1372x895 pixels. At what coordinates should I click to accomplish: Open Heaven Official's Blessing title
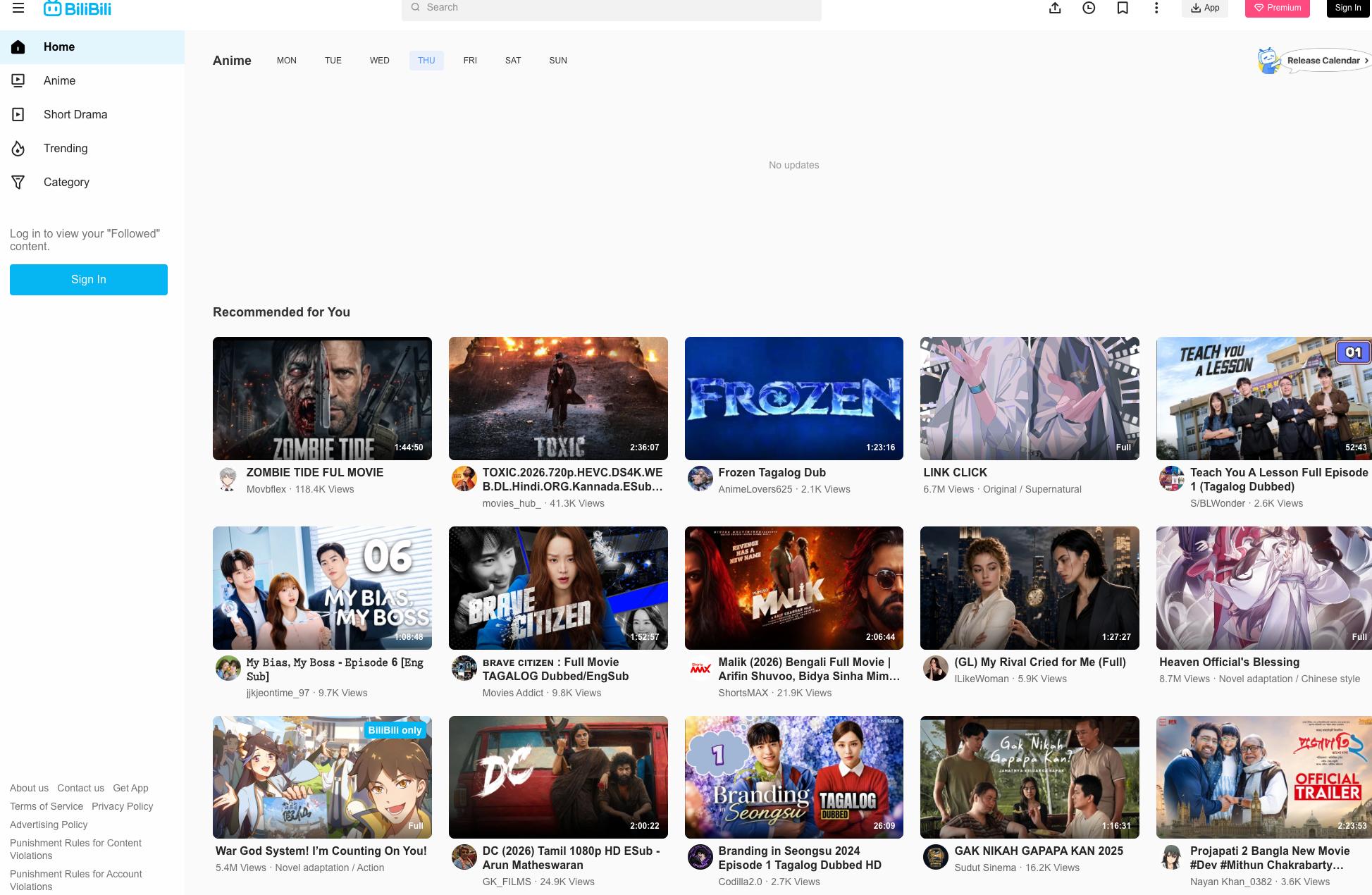(1230, 662)
